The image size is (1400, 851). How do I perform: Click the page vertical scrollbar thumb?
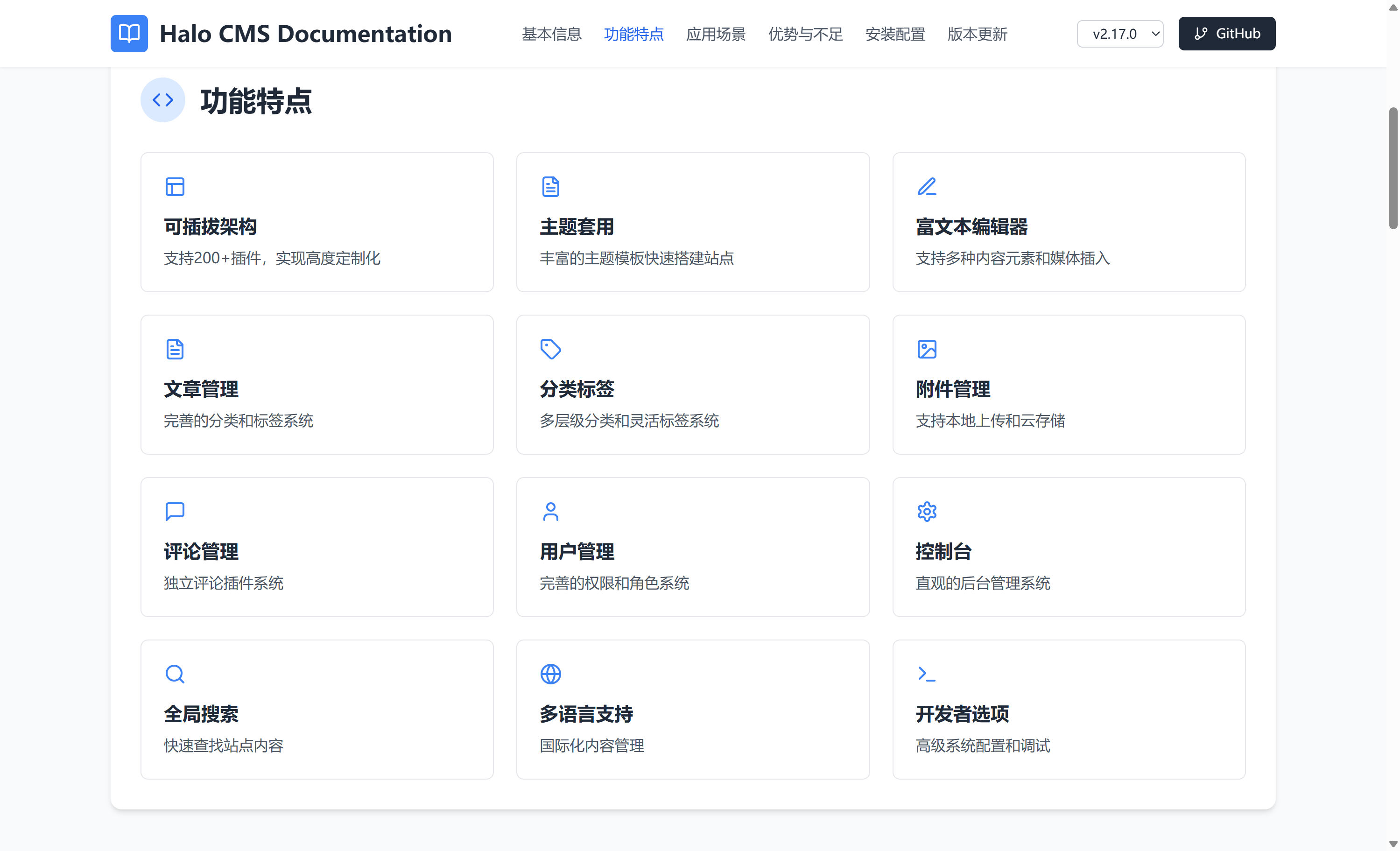tap(1393, 168)
